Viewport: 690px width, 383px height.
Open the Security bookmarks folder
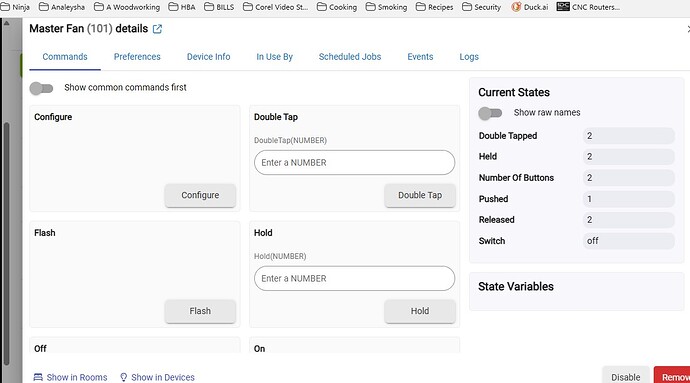tap(481, 7)
